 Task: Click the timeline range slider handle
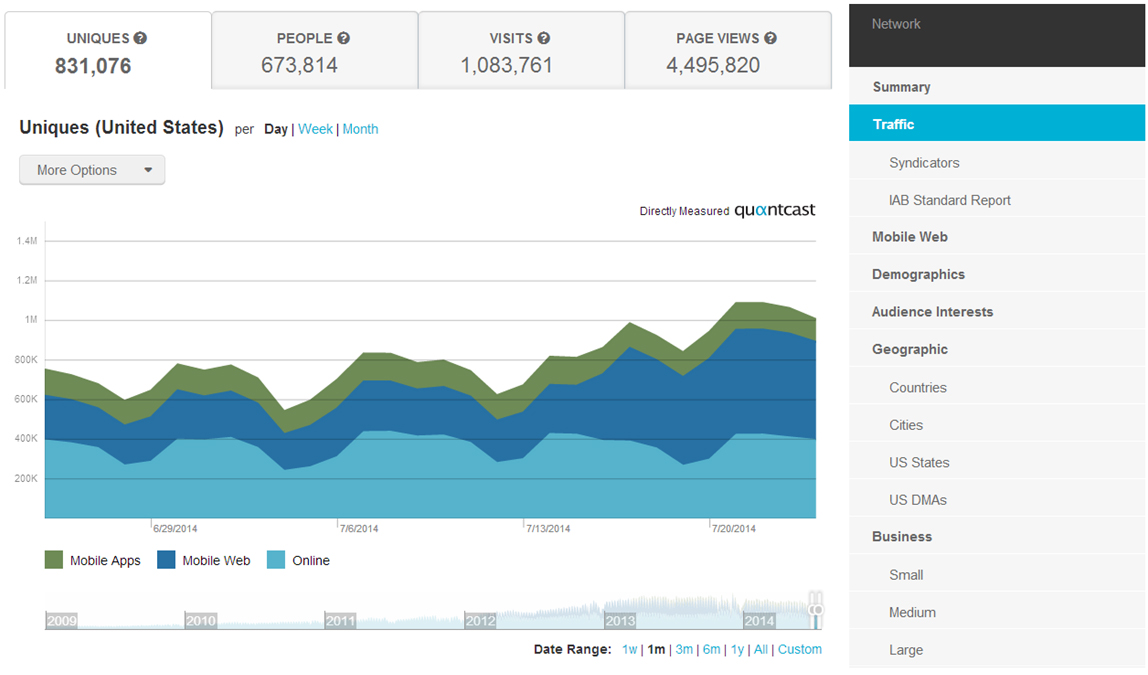click(x=816, y=607)
